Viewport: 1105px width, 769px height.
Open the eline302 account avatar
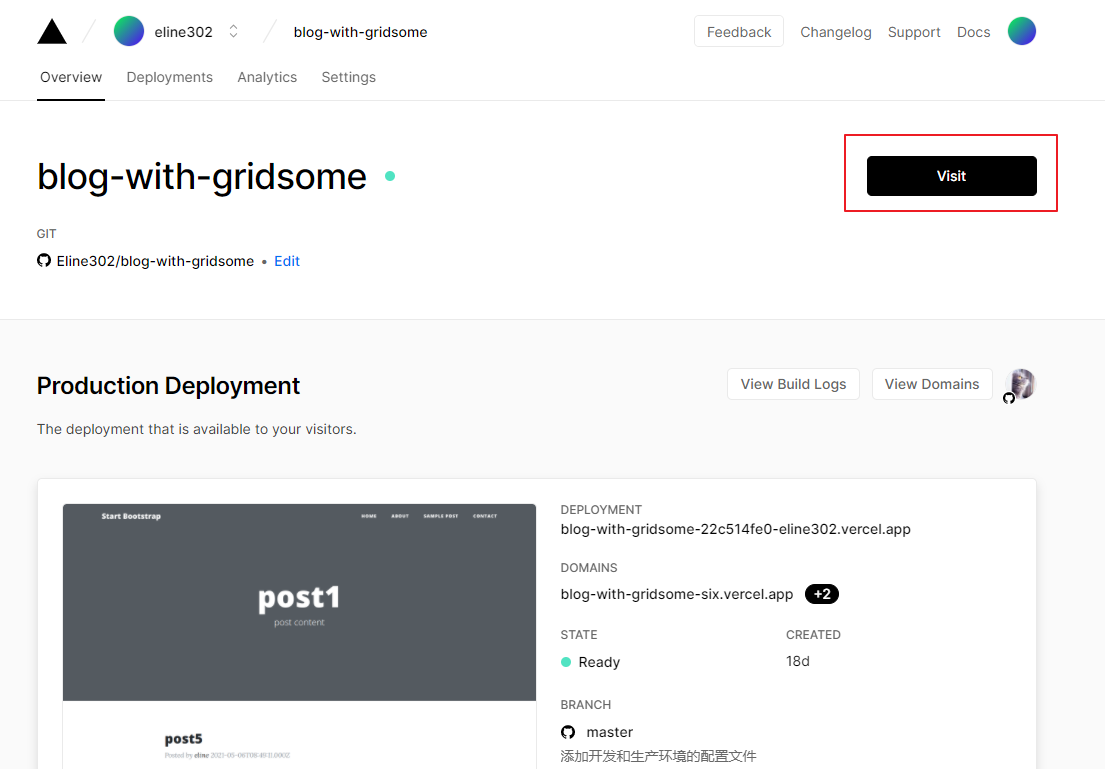click(129, 32)
